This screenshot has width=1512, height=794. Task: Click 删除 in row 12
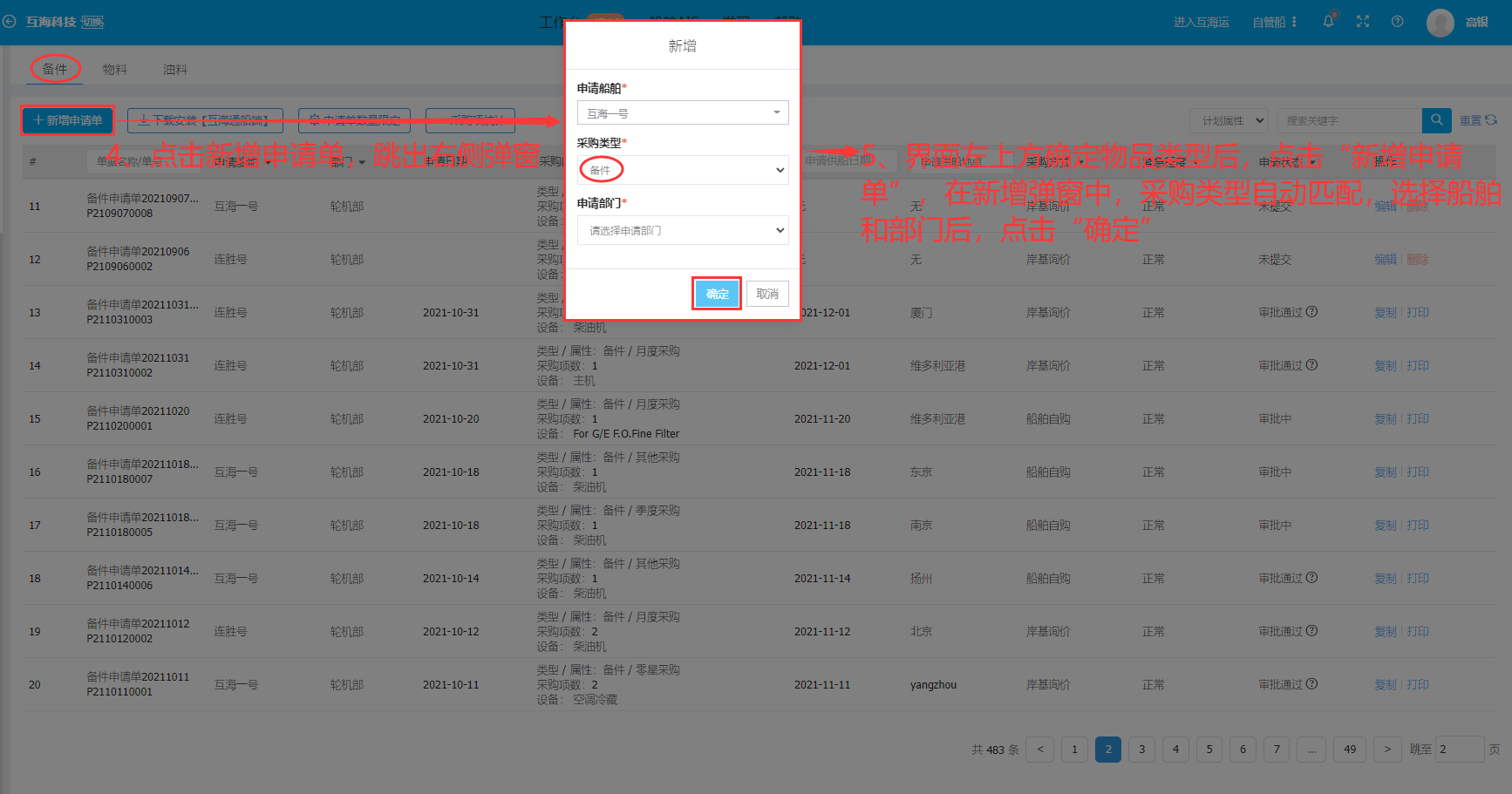[1418, 259]
